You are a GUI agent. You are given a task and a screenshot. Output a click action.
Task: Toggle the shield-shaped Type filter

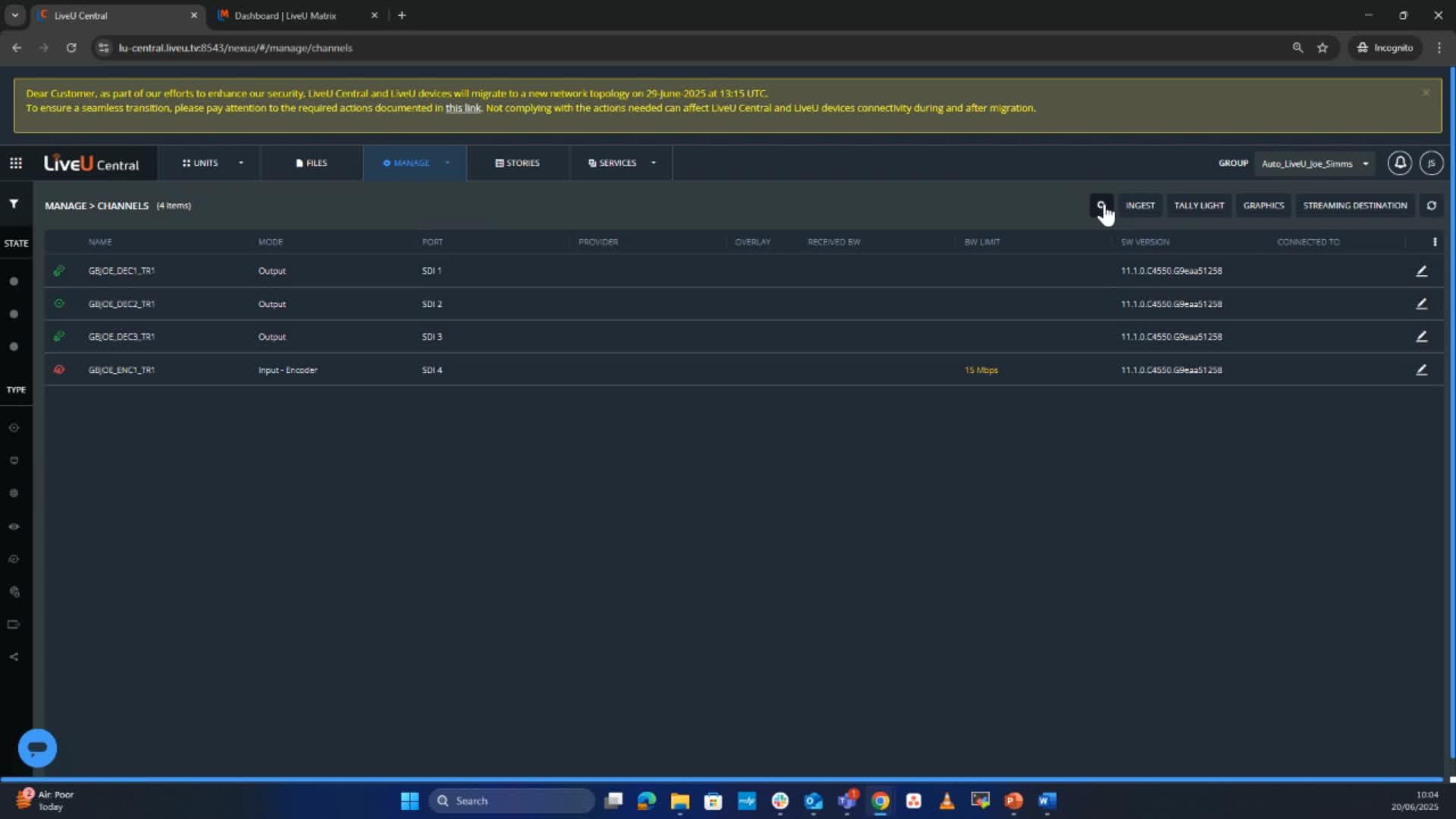pos(14,460)
